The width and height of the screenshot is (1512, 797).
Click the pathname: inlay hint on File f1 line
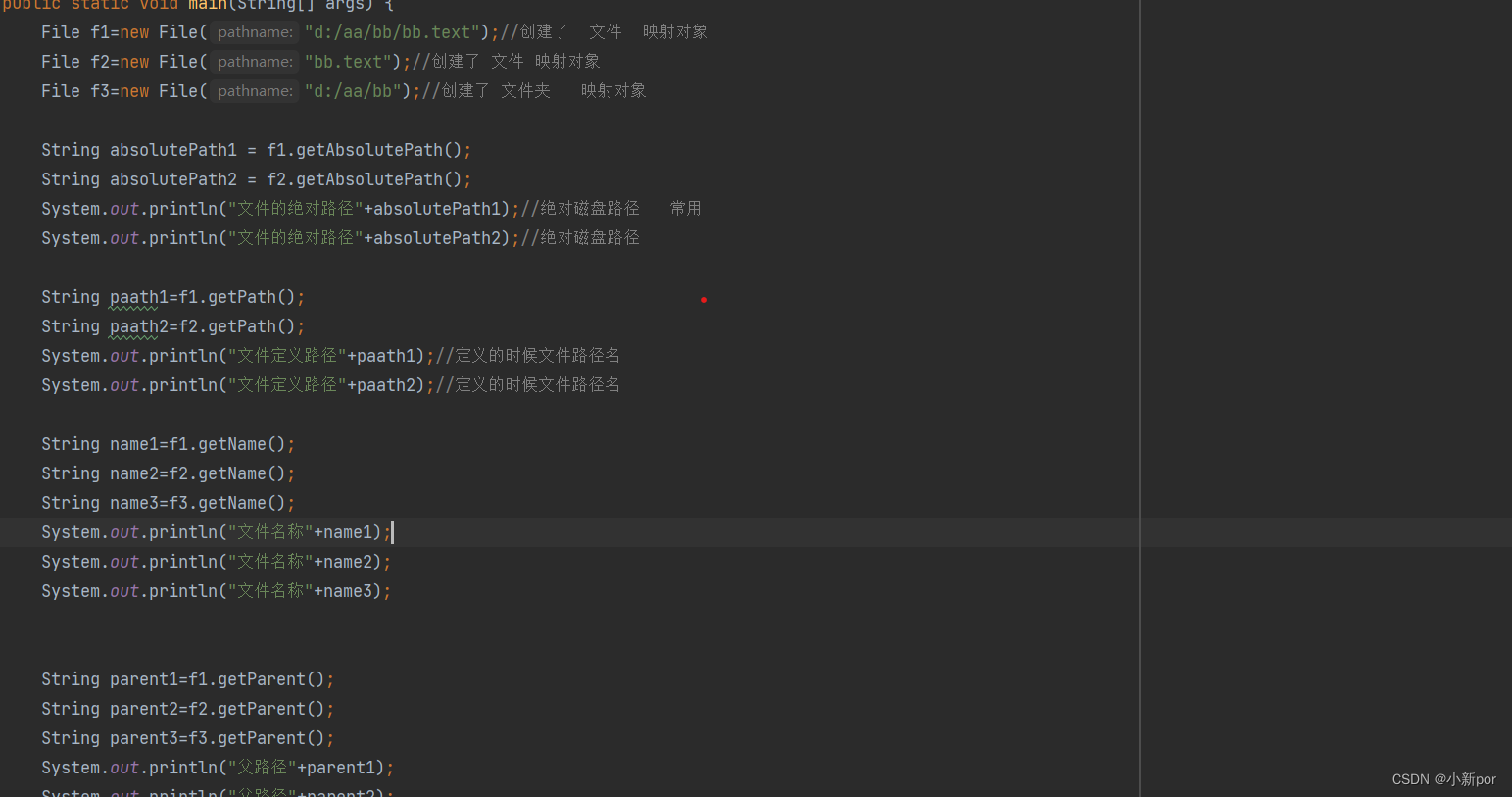coord(254,31)
